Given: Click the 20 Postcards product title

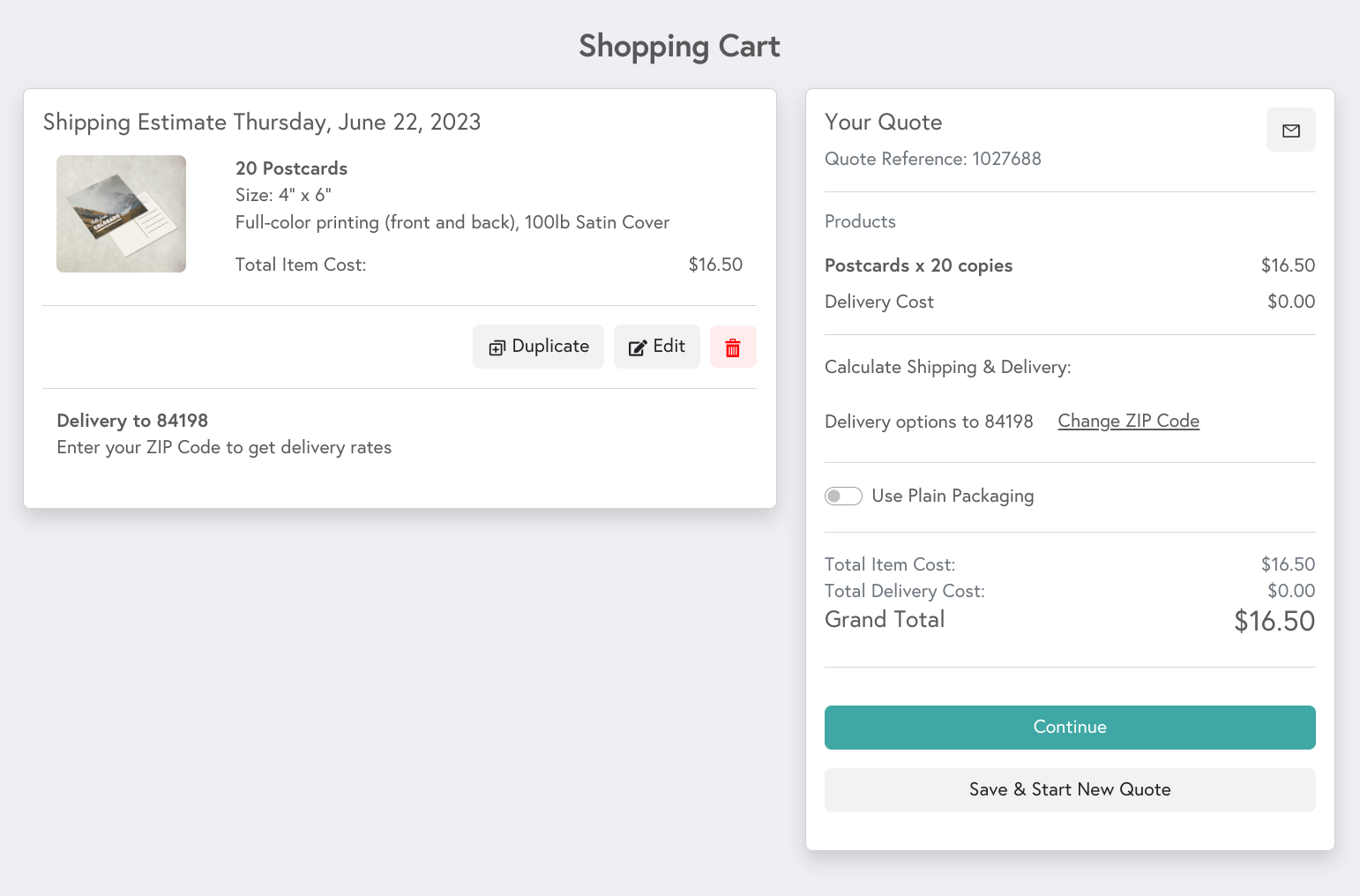Looking at the screenshot, I should (x=291, y=168).
